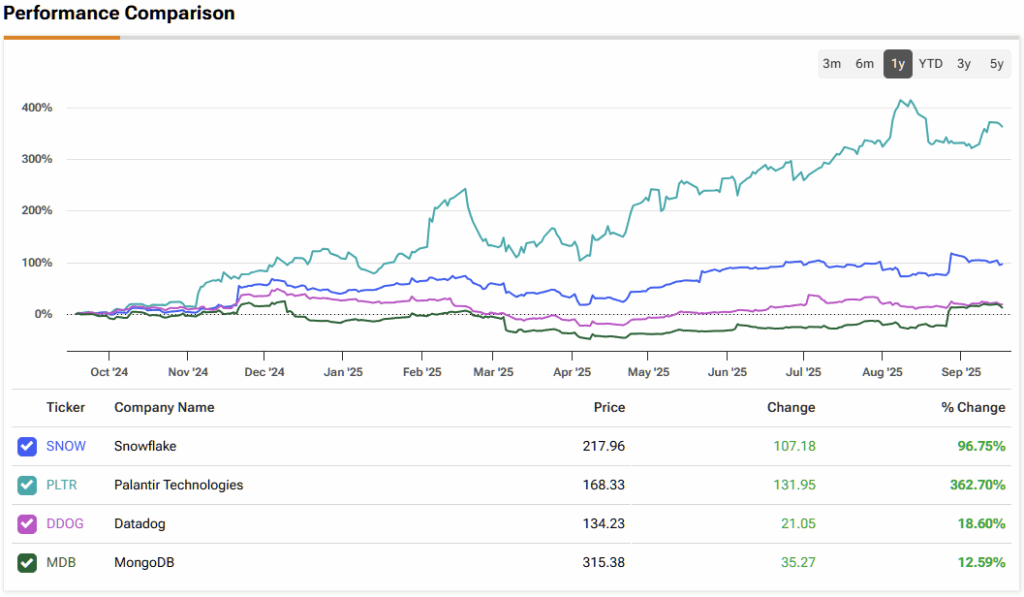
Task: Uncheck the SNOW ticker checkbox
Action: point(27,446)
